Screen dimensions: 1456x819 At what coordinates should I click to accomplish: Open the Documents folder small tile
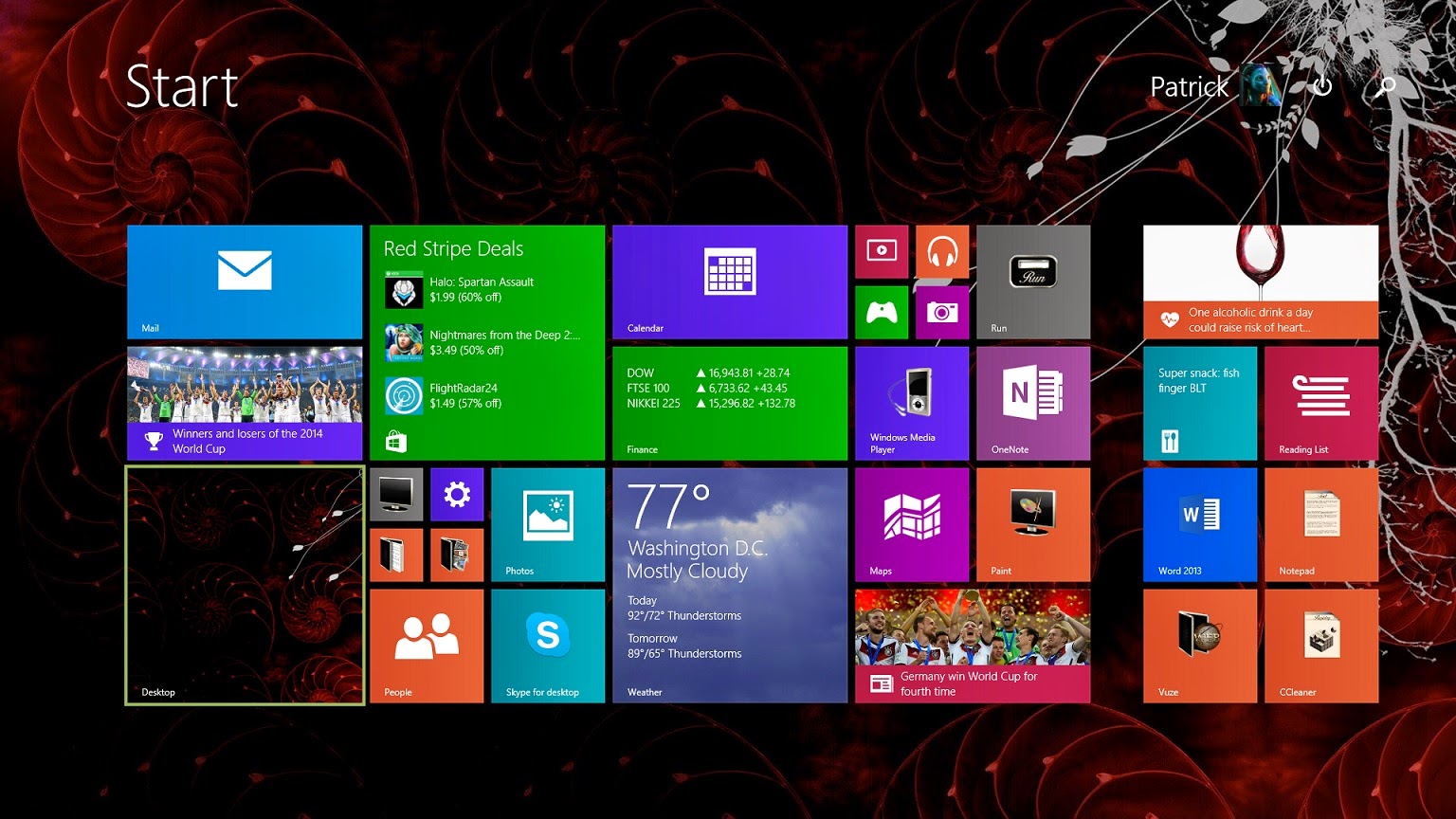click(x=396, y=555)
